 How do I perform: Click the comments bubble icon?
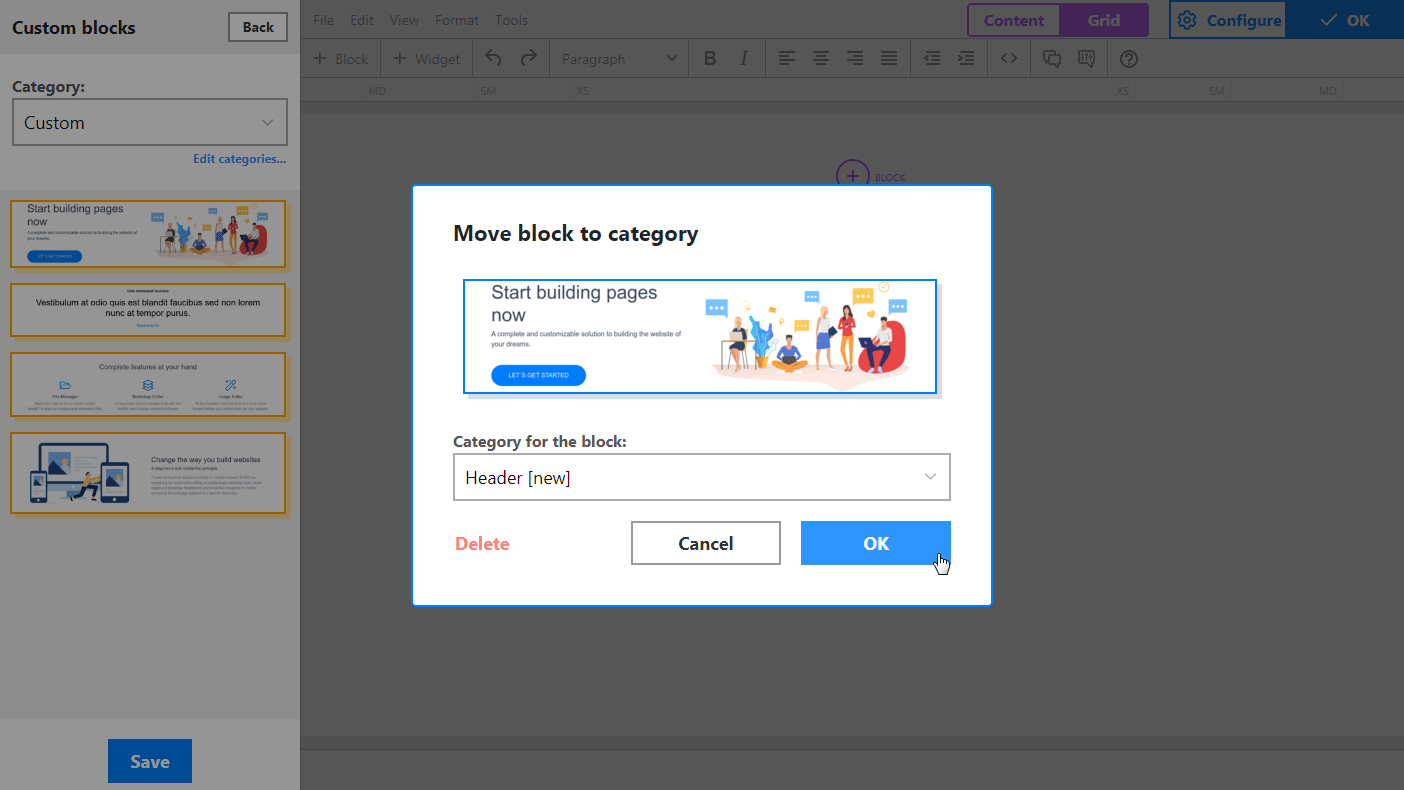1052,58
